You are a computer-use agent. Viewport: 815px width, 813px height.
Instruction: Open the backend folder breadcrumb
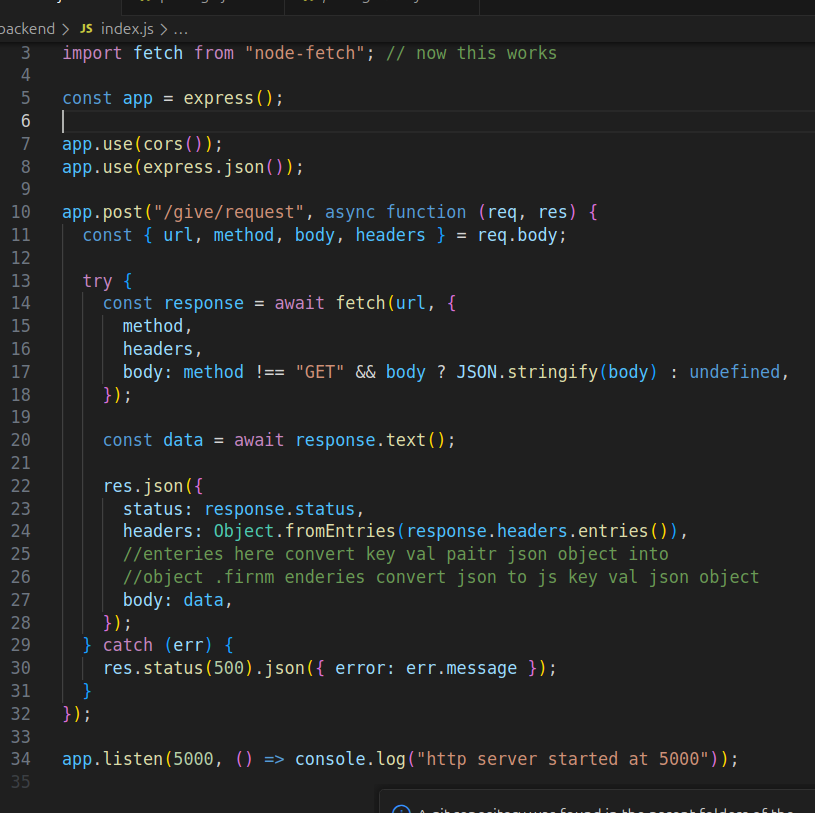(27, 29)
